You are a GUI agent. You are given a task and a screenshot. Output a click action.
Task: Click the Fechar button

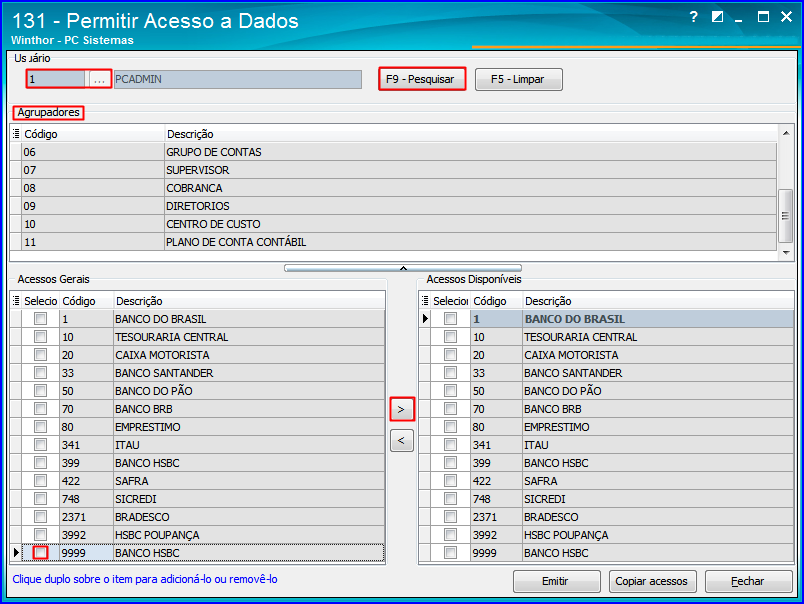click(748, 581)
